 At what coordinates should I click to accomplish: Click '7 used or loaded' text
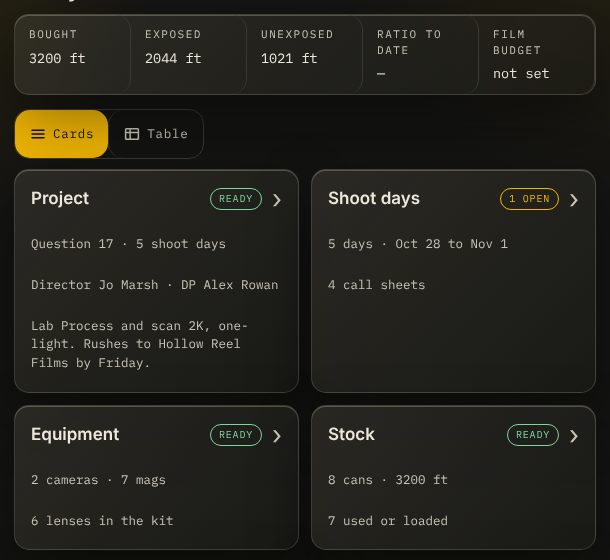388,521
